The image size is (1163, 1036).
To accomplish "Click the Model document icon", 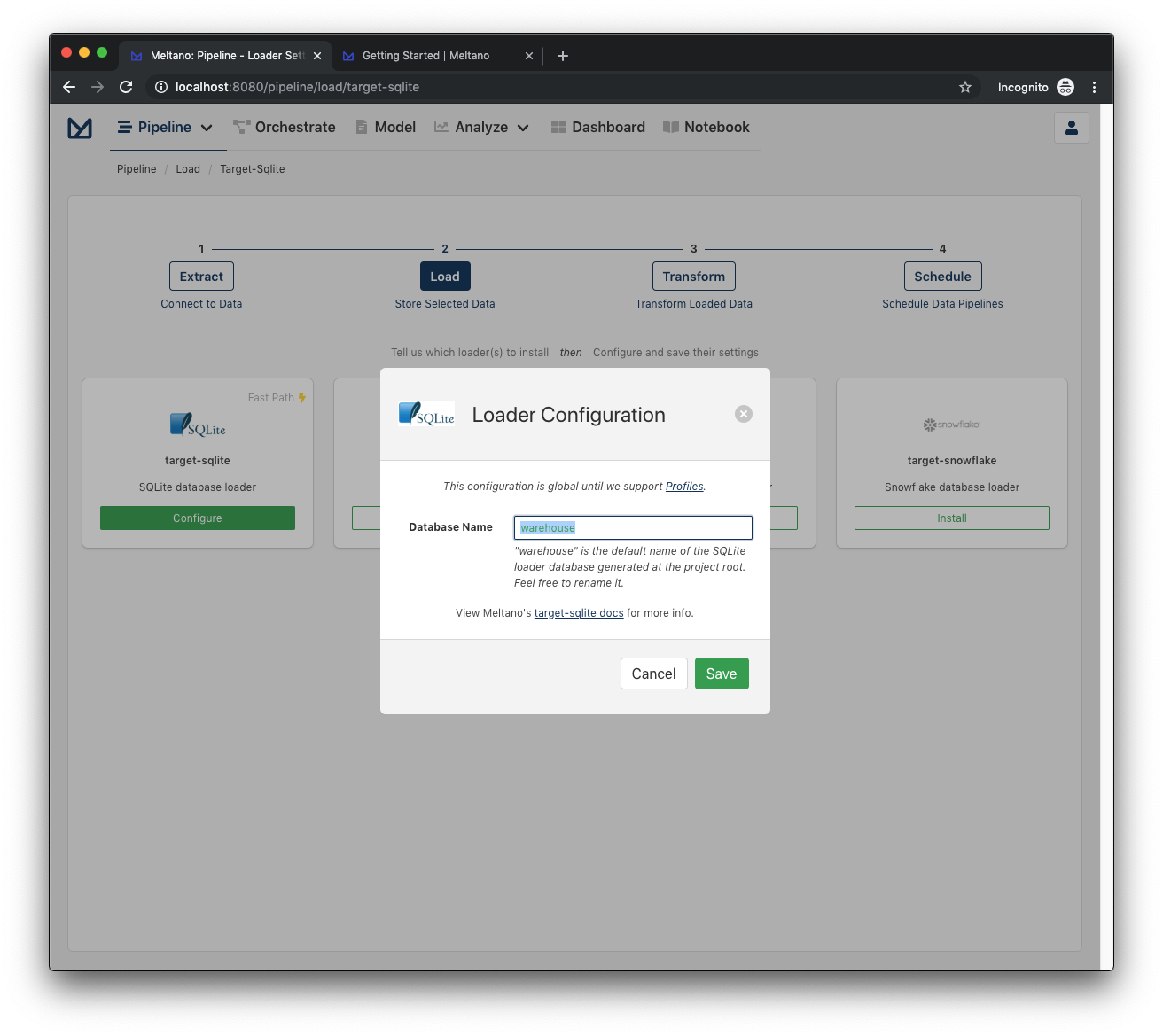I will 361,127.
